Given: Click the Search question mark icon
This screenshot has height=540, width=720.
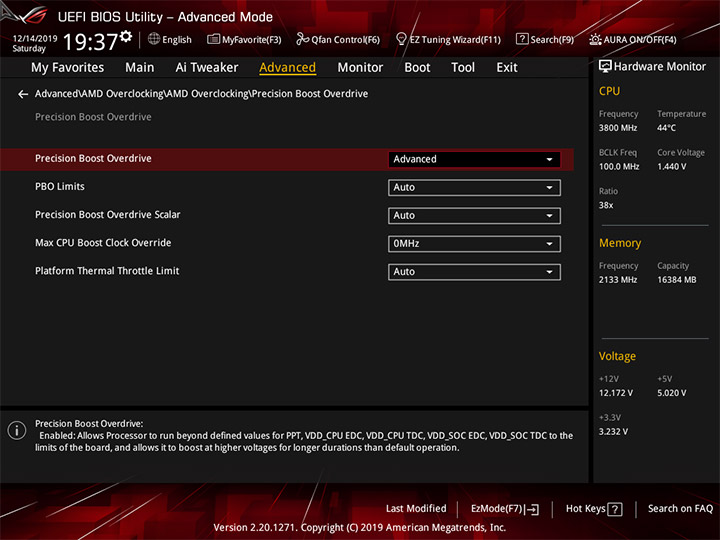Looking at the screenshot, I should coord(522,39).
